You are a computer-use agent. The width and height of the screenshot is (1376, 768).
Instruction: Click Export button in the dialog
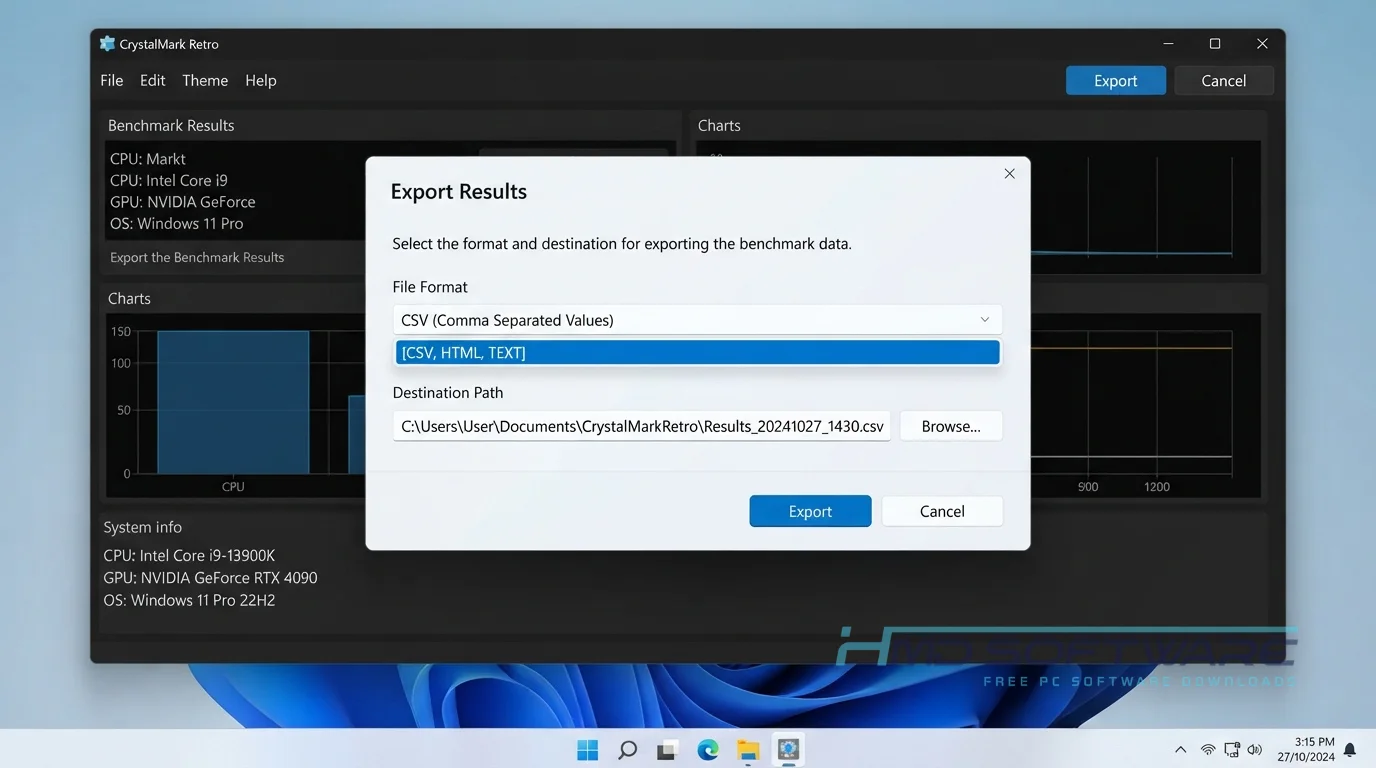click(x=810, y=511)
